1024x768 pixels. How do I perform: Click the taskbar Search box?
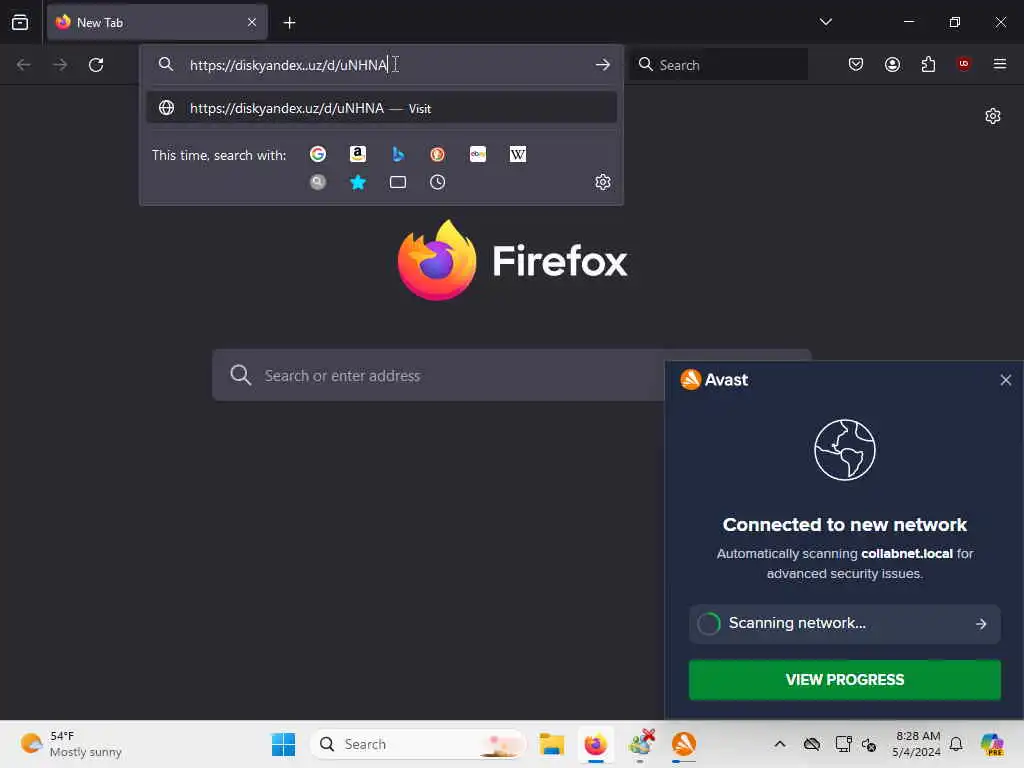418,744
